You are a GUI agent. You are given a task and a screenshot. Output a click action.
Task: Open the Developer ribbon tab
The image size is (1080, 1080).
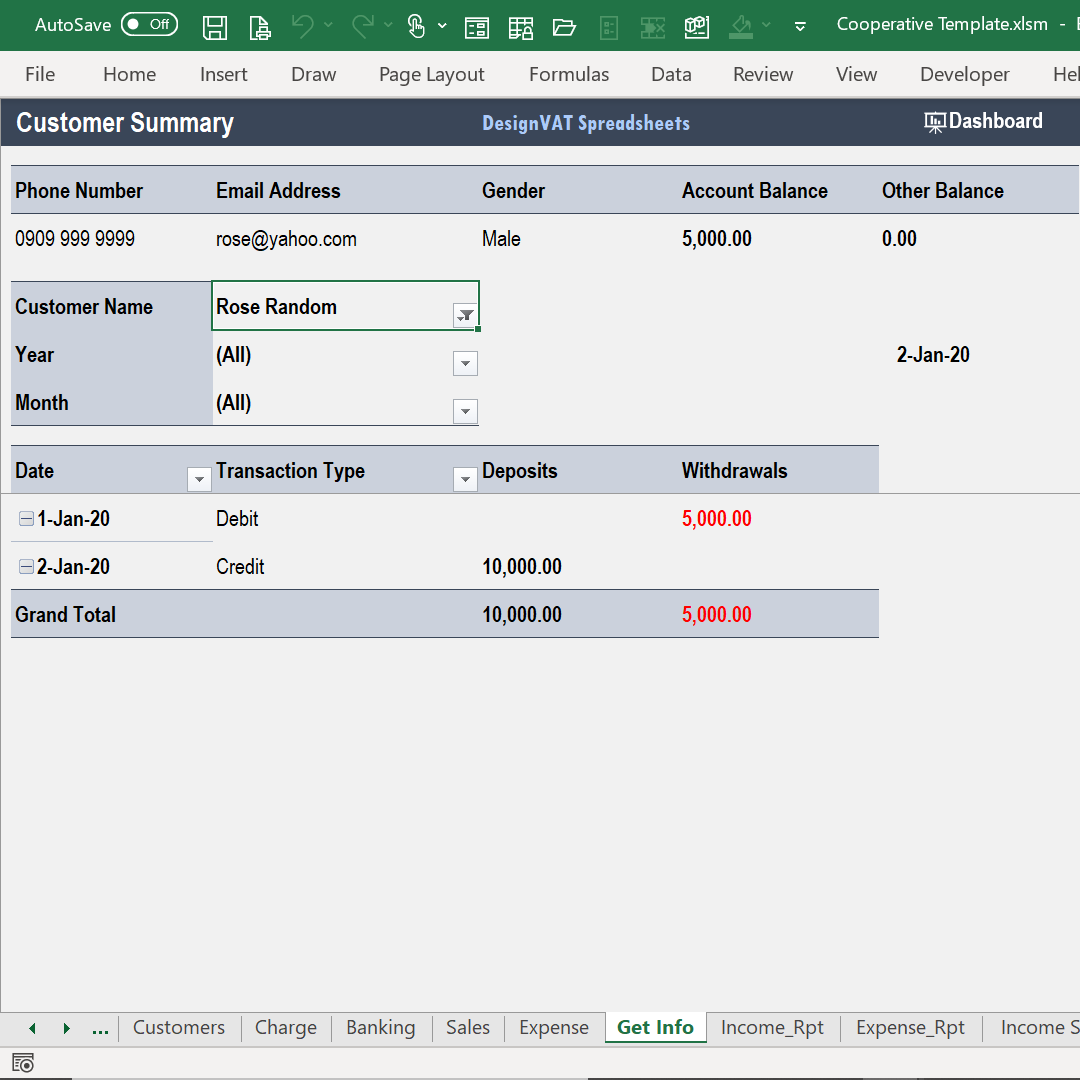click(964, 74)
